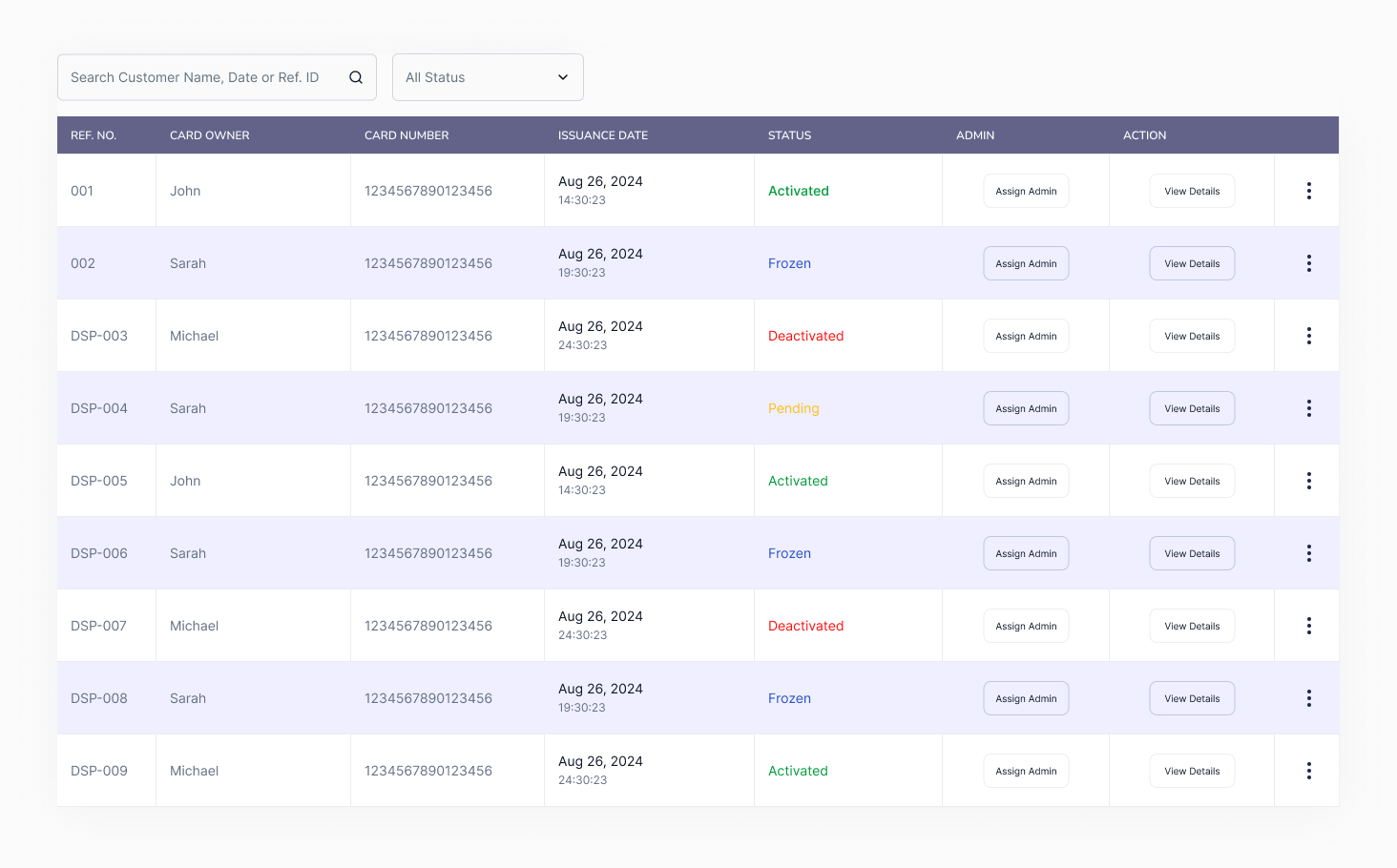Screen dimensions: 1397x868
Task: Click Assign Admin on DSP-004
Action: pyautogui.click(x=1026, y=408)
